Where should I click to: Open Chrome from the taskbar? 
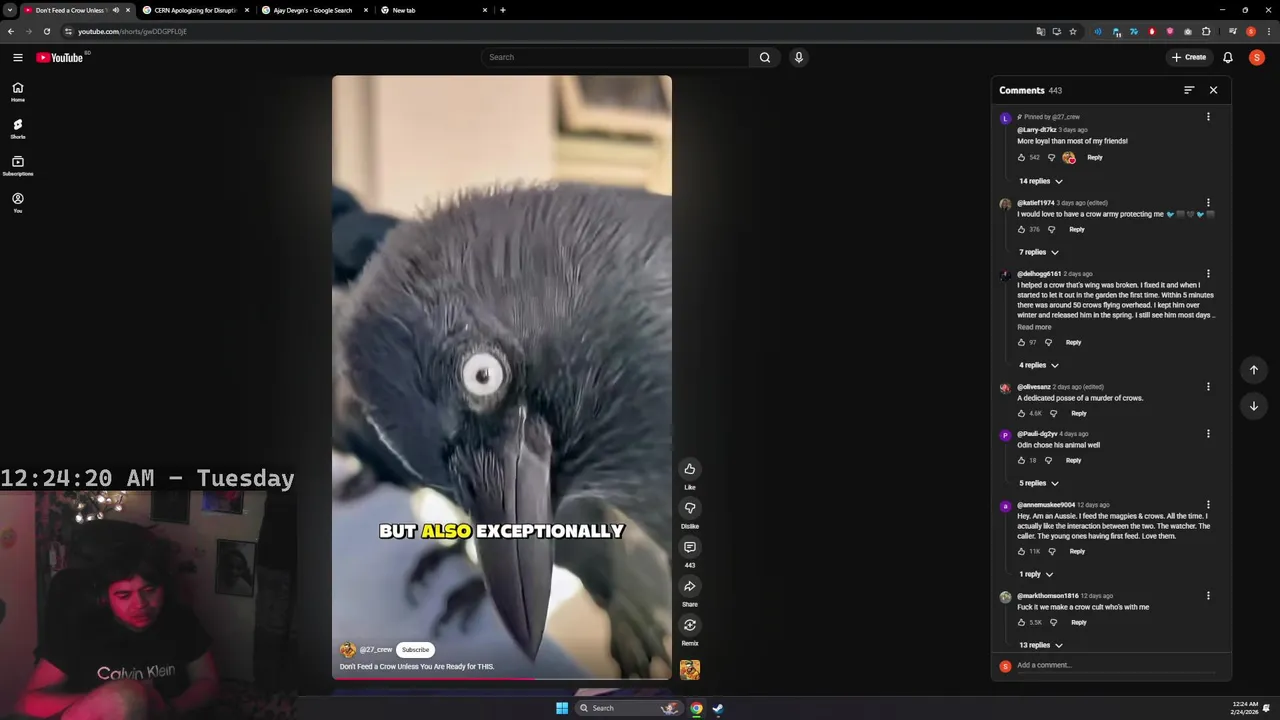696,708
